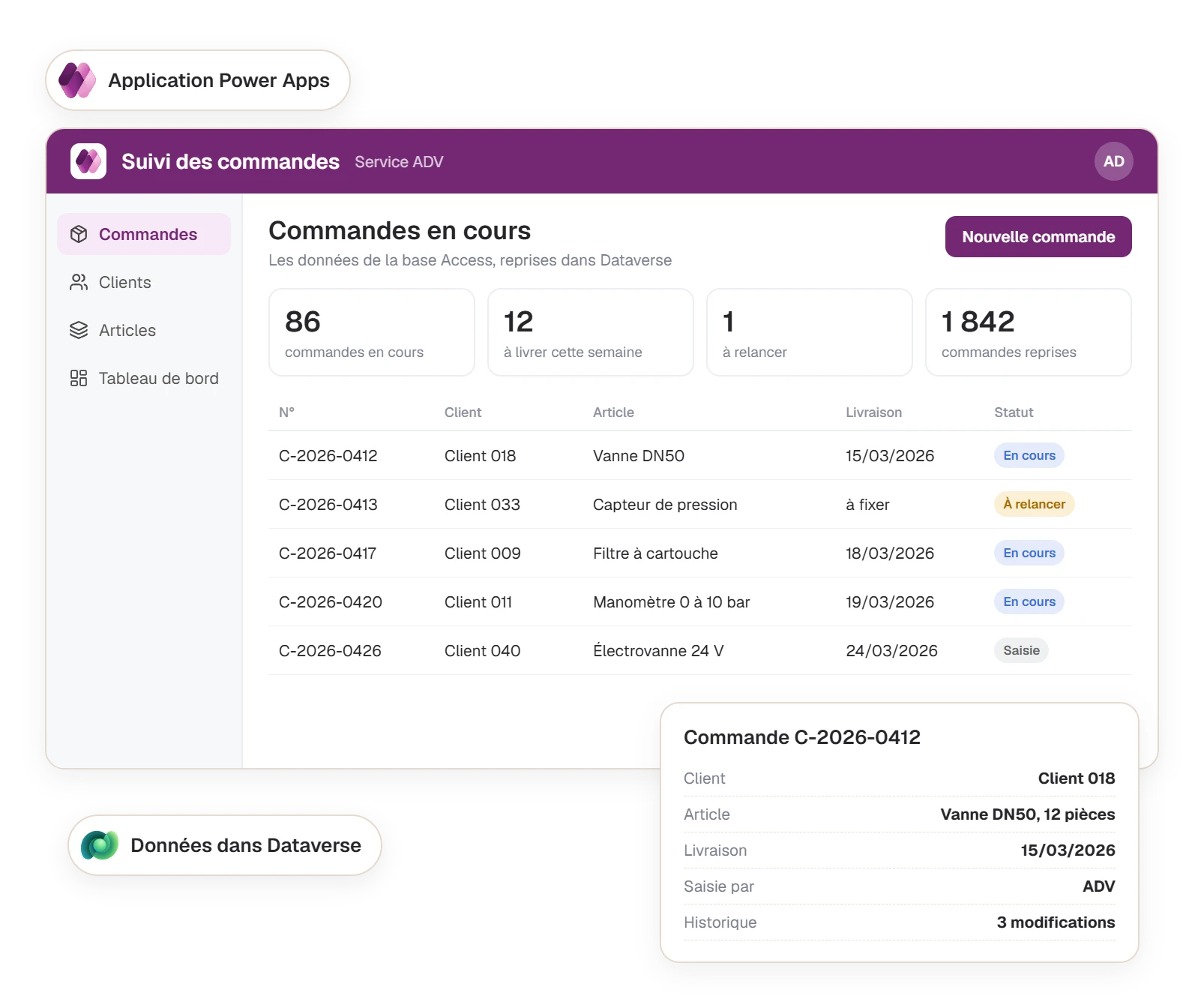Select the 12 à livrer cette semaine card
This screenshot has height=1005, width=1204.
click(x=591, y=332)
